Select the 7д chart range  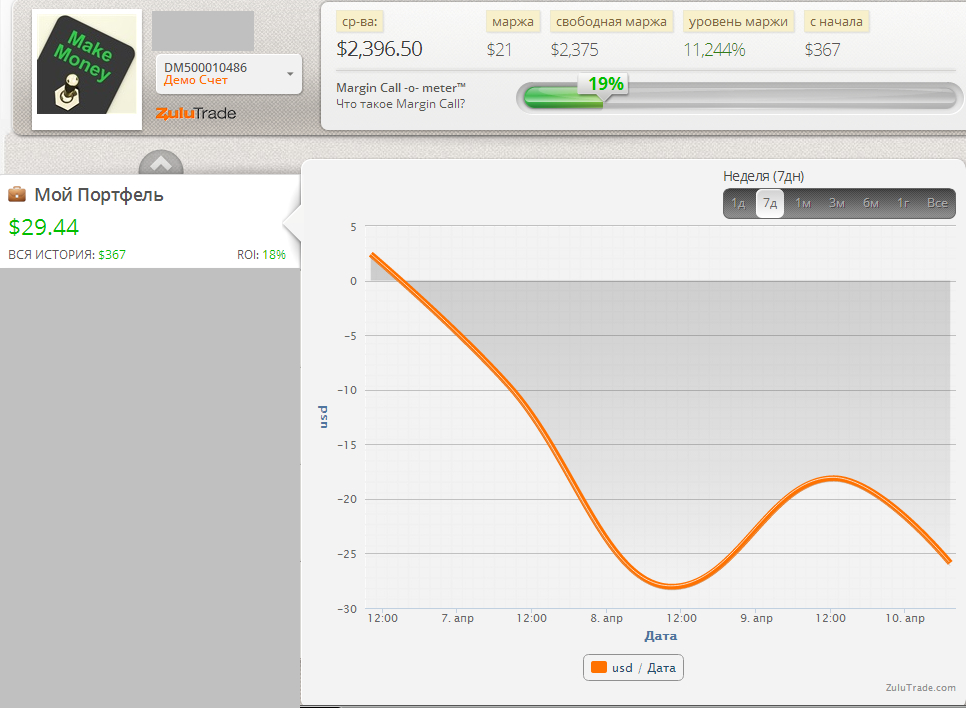[769, 203]
